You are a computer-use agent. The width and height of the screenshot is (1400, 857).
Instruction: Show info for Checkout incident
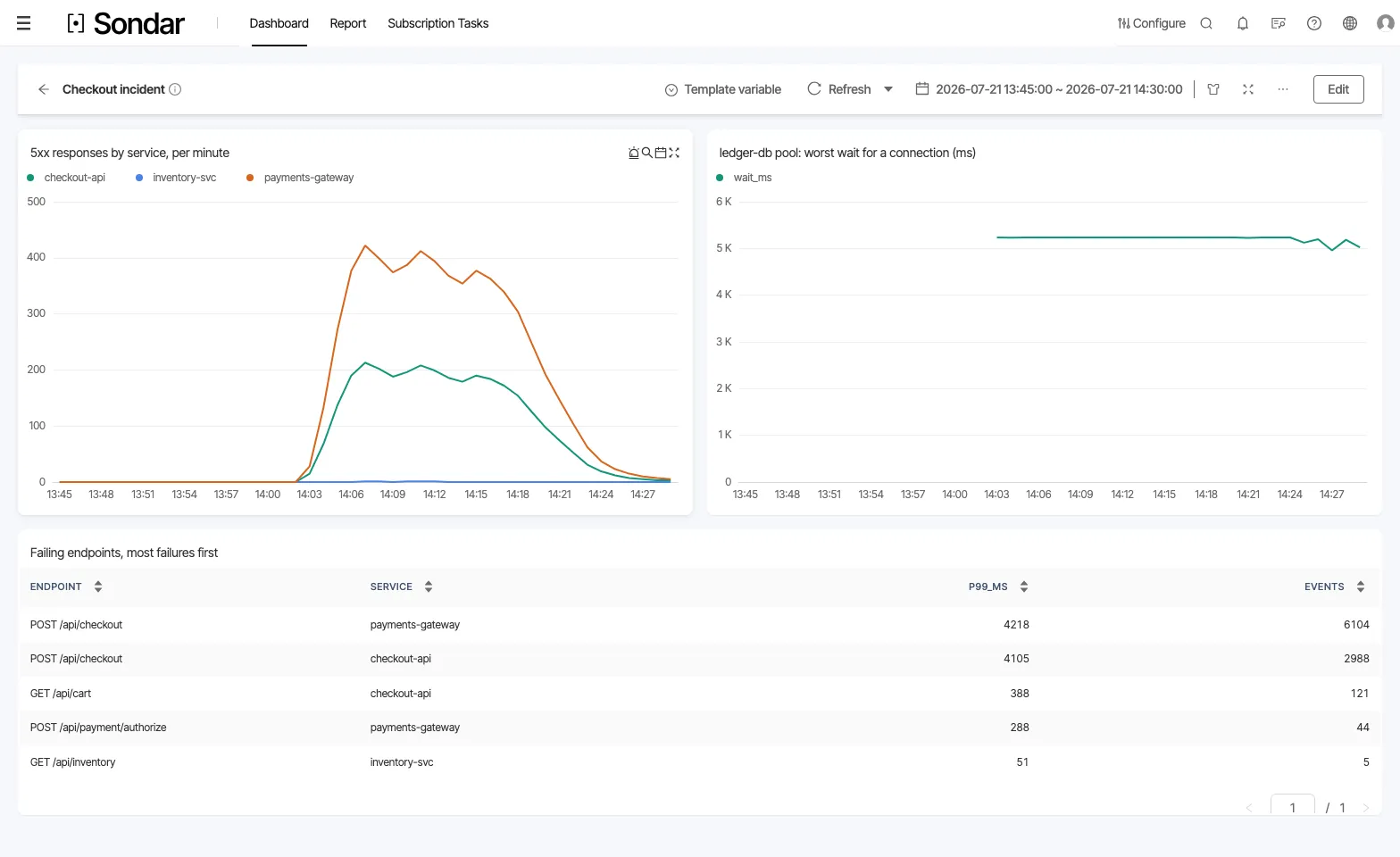[175, 89]
